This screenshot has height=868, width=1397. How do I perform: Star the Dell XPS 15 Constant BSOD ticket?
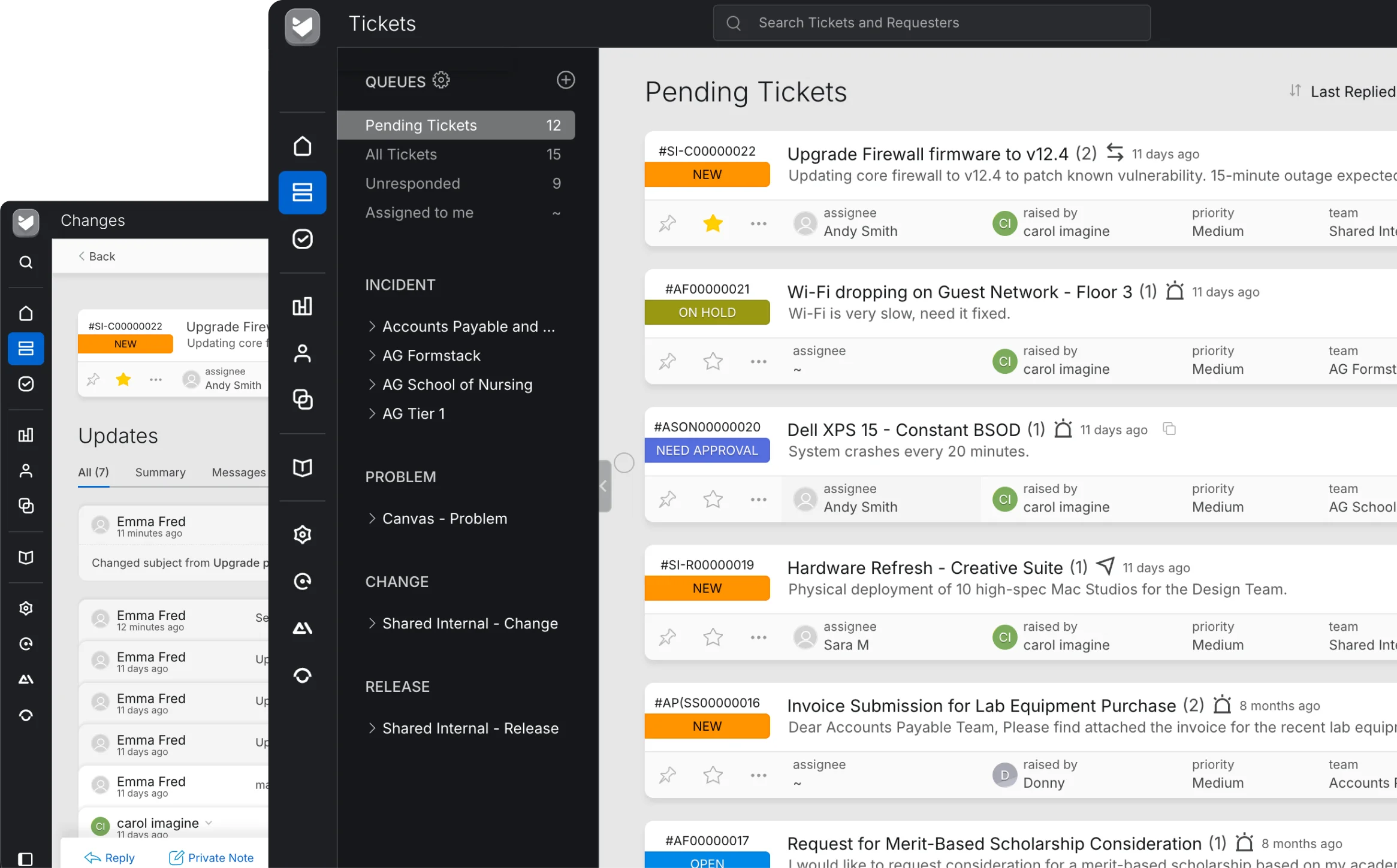coord(713,500)
